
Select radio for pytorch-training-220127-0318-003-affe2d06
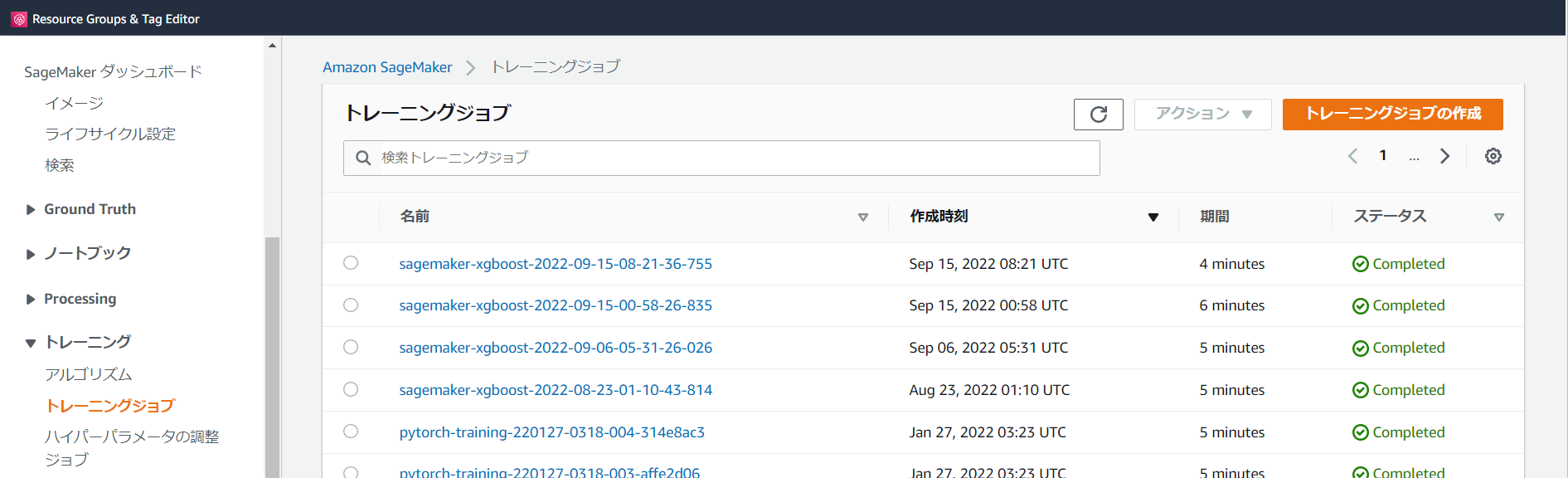click(x=351, y=472)
